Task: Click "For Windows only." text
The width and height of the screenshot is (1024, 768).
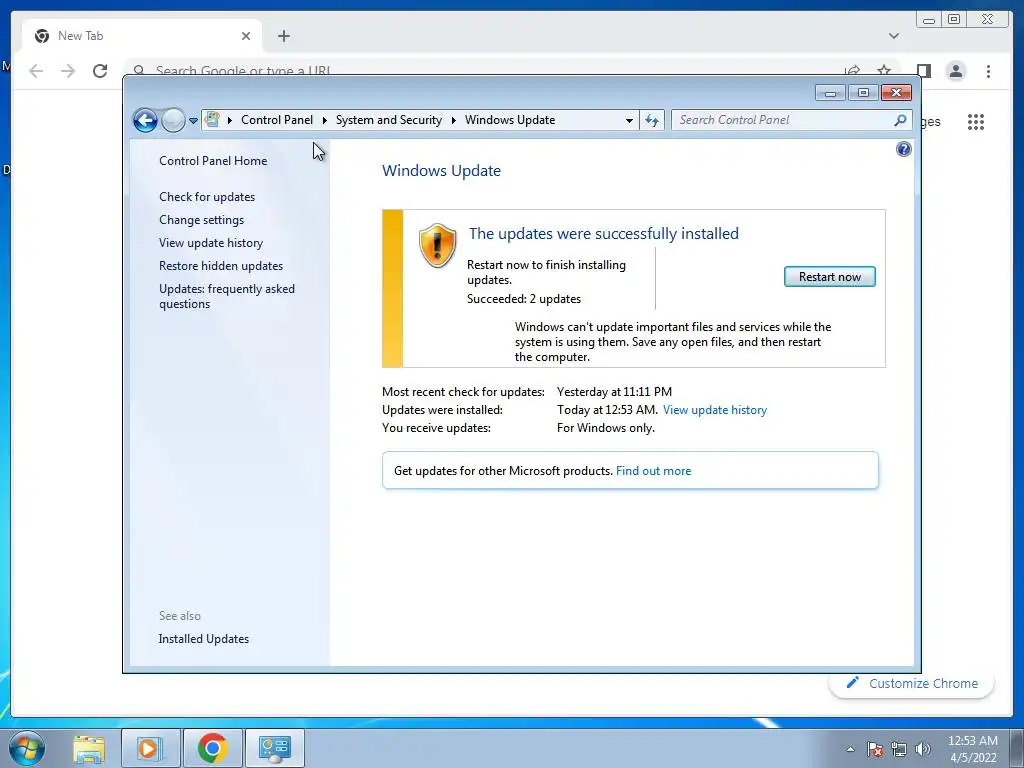Action: click(x=605, y=428)
